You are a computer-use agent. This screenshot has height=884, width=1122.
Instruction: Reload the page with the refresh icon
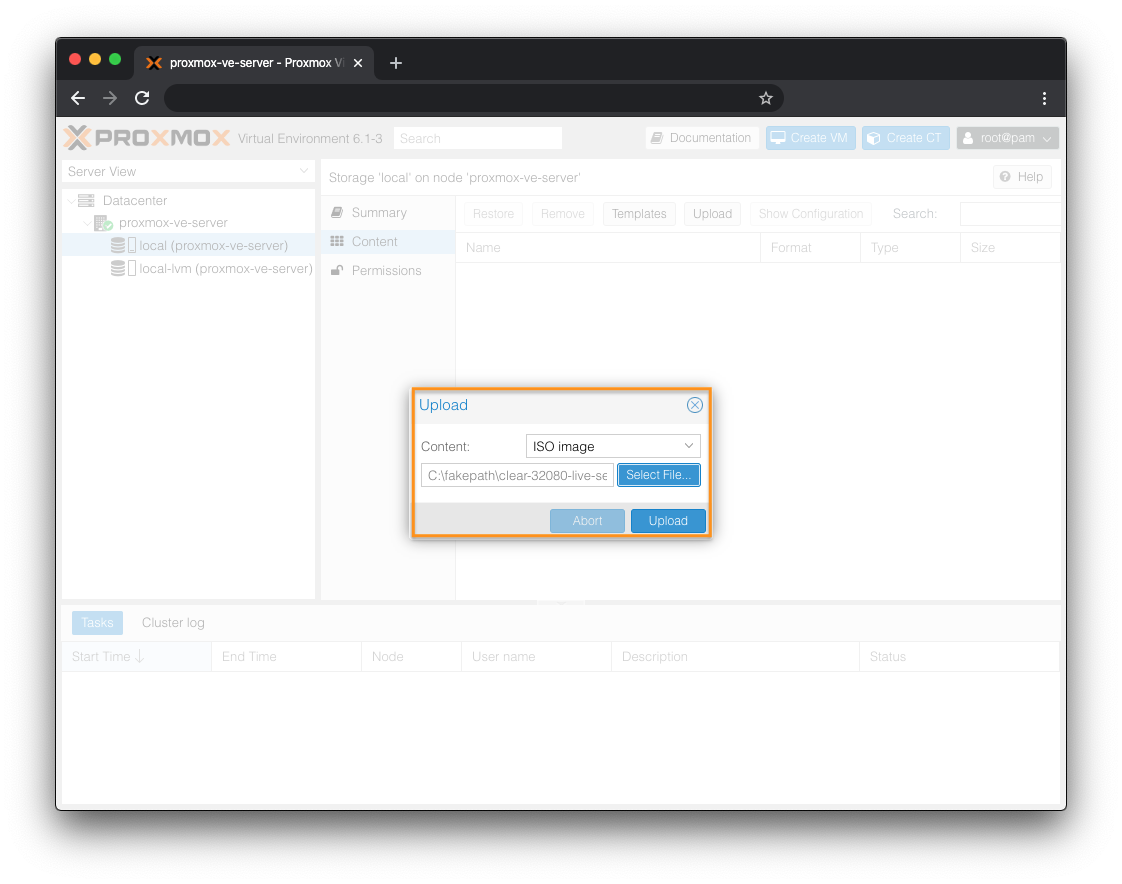coord(142,98)
